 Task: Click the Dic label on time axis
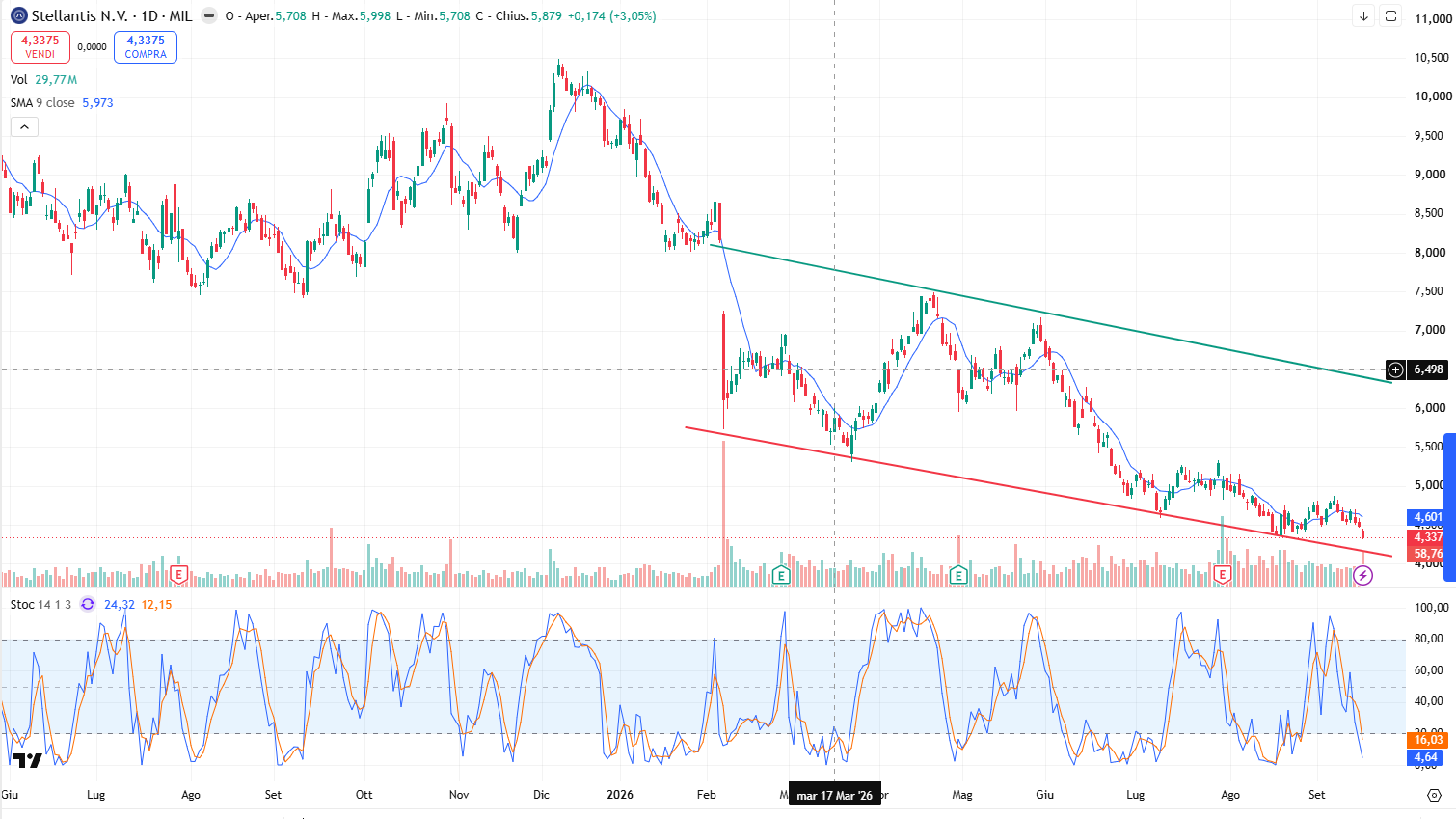point(542,795)
